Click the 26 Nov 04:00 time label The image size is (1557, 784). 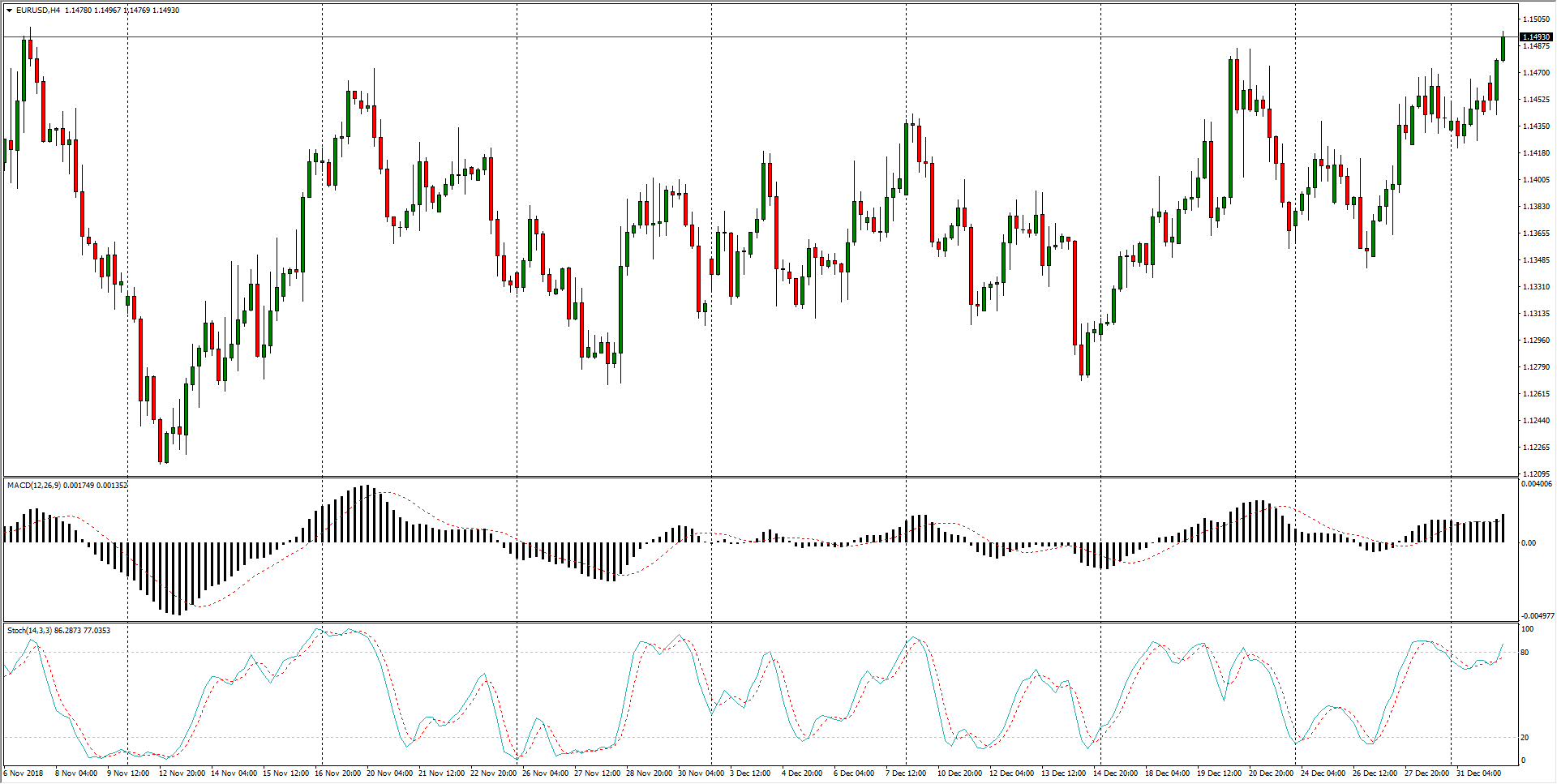tap(545, 773)
